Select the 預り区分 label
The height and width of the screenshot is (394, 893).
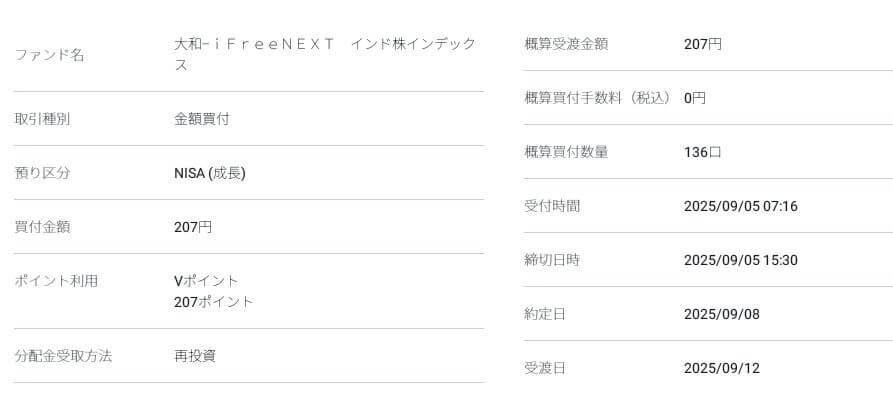tap(42, 173)
